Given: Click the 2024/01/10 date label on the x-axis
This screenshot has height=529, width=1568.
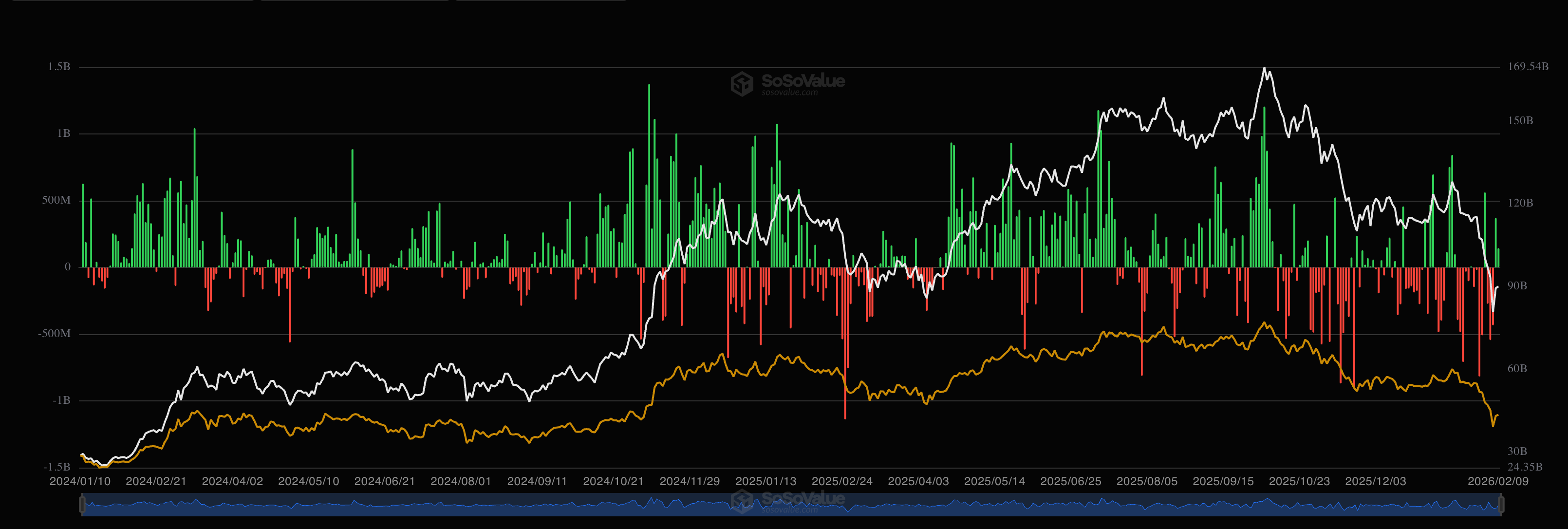Looking at the screenshot, I should pyautogui.click(x=80, y=482).
